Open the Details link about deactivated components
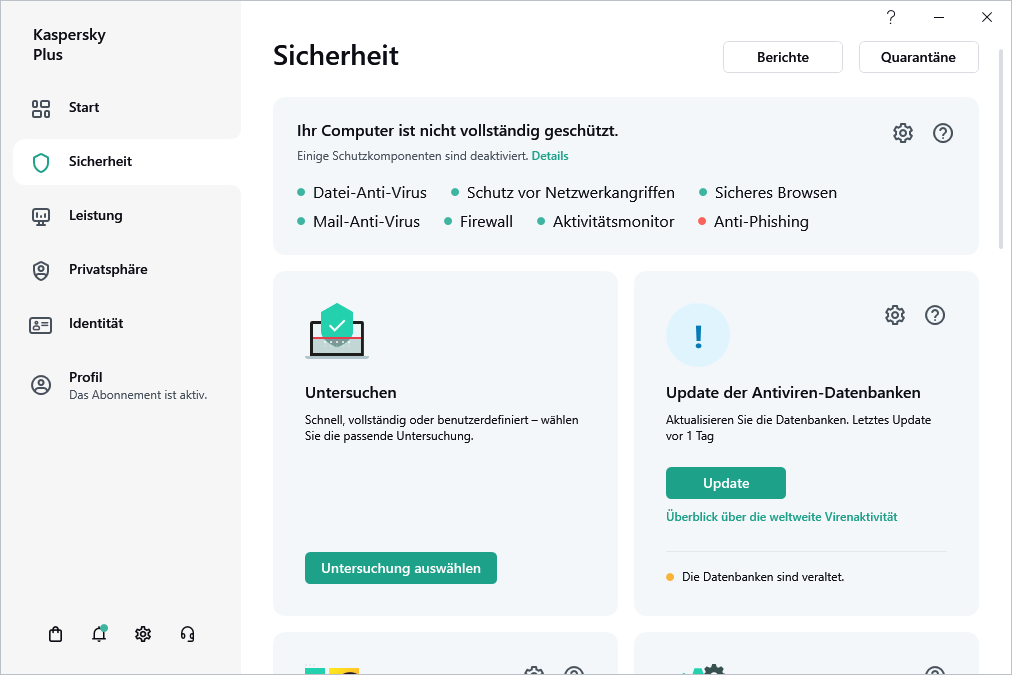This screenshot has height=675, width=1012. (549, 155)
